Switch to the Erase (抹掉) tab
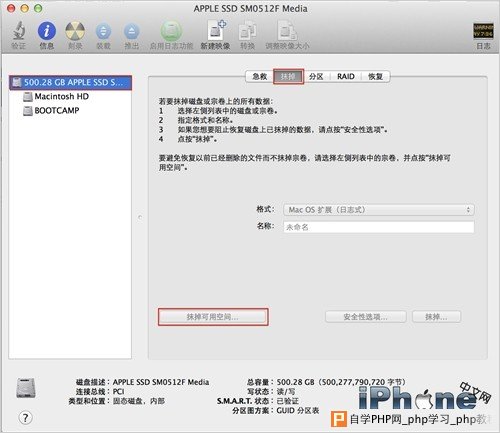Screen dimensions: 500x433 [x=288, y=77]
